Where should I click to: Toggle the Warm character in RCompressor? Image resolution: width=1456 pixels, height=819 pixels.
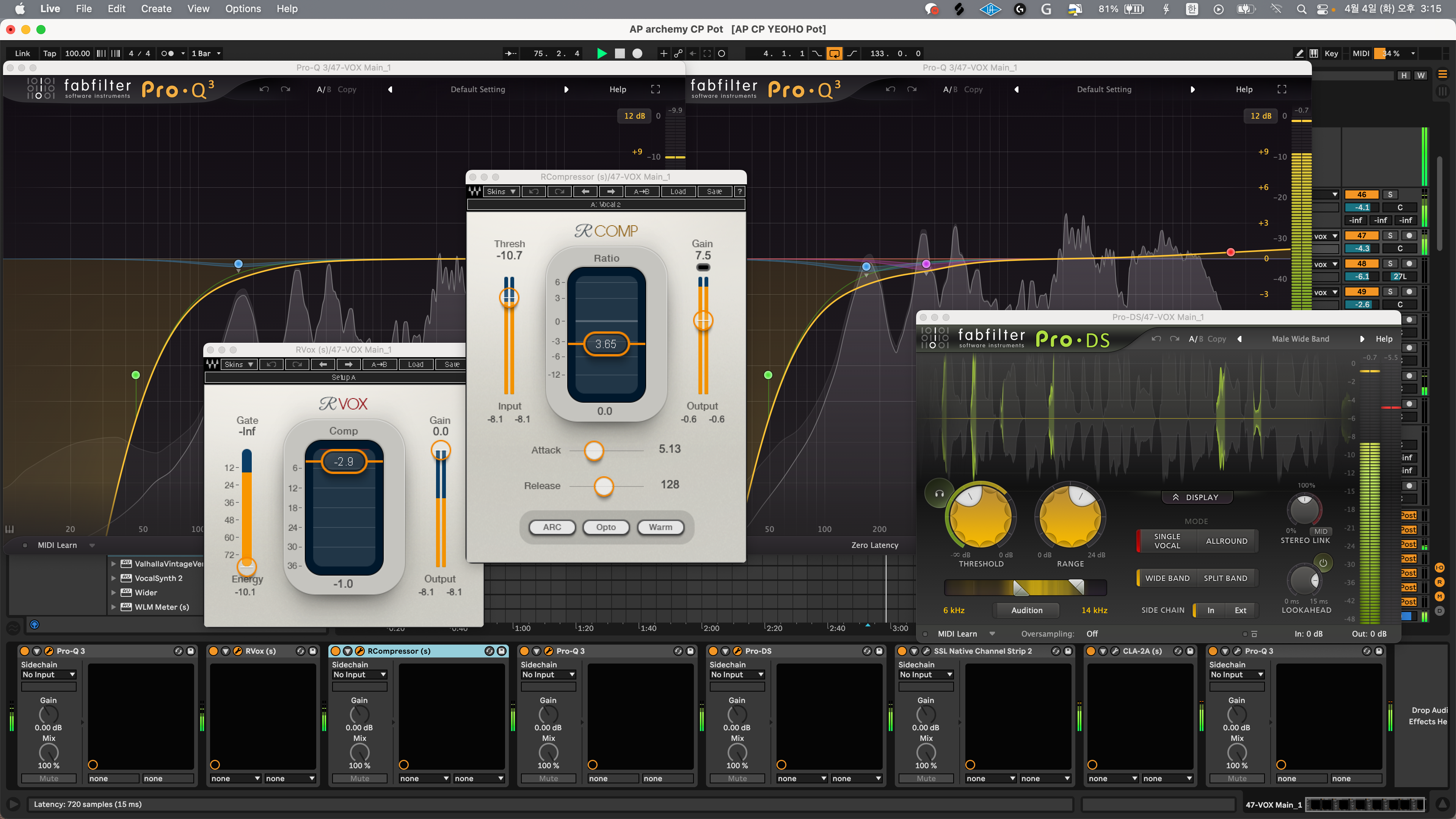tap(660, 527)
